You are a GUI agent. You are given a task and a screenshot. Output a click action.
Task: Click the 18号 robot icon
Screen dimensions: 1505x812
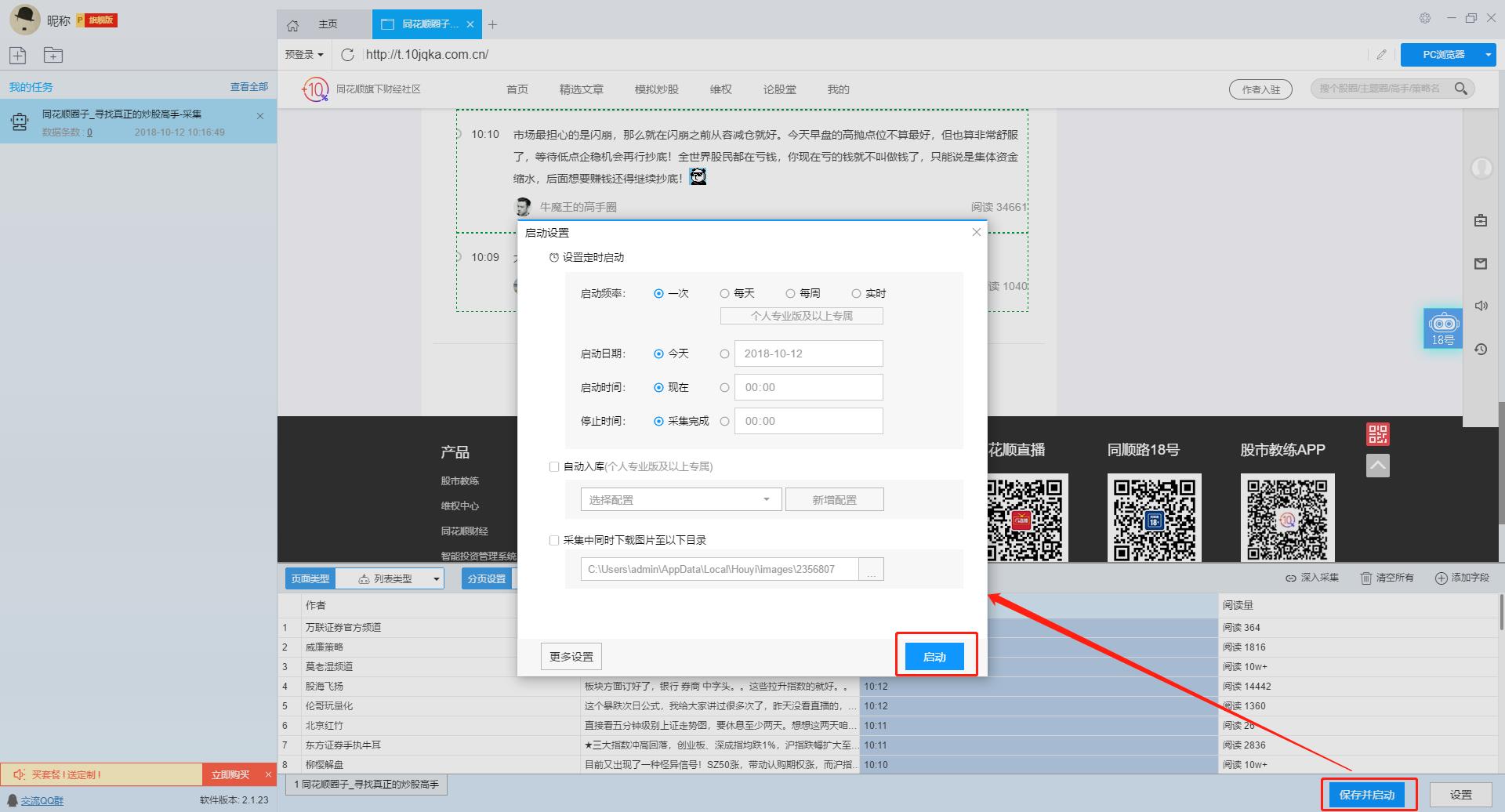[1443, 328]
